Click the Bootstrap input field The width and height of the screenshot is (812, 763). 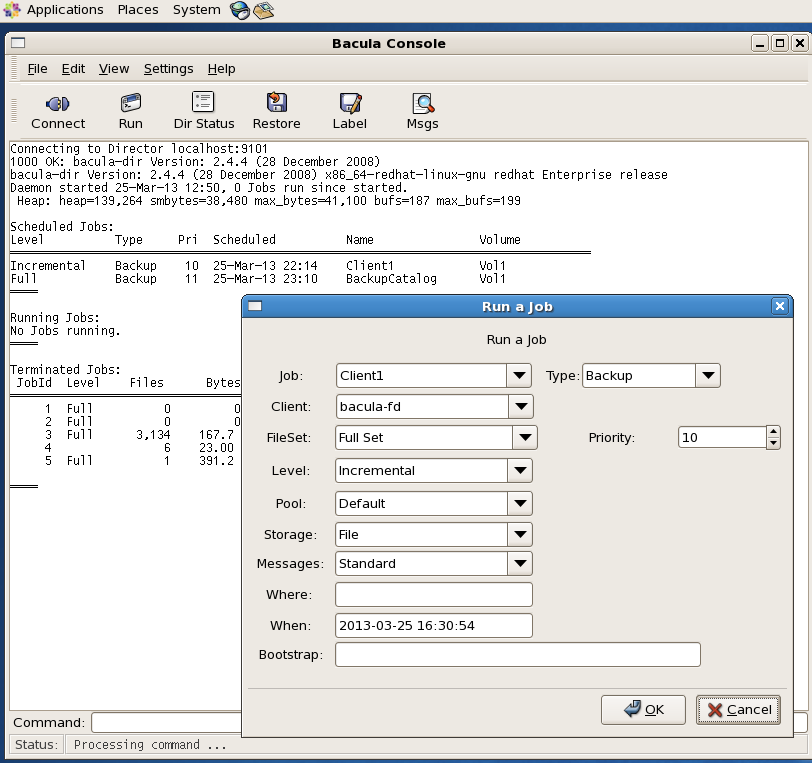pos(518,655)
